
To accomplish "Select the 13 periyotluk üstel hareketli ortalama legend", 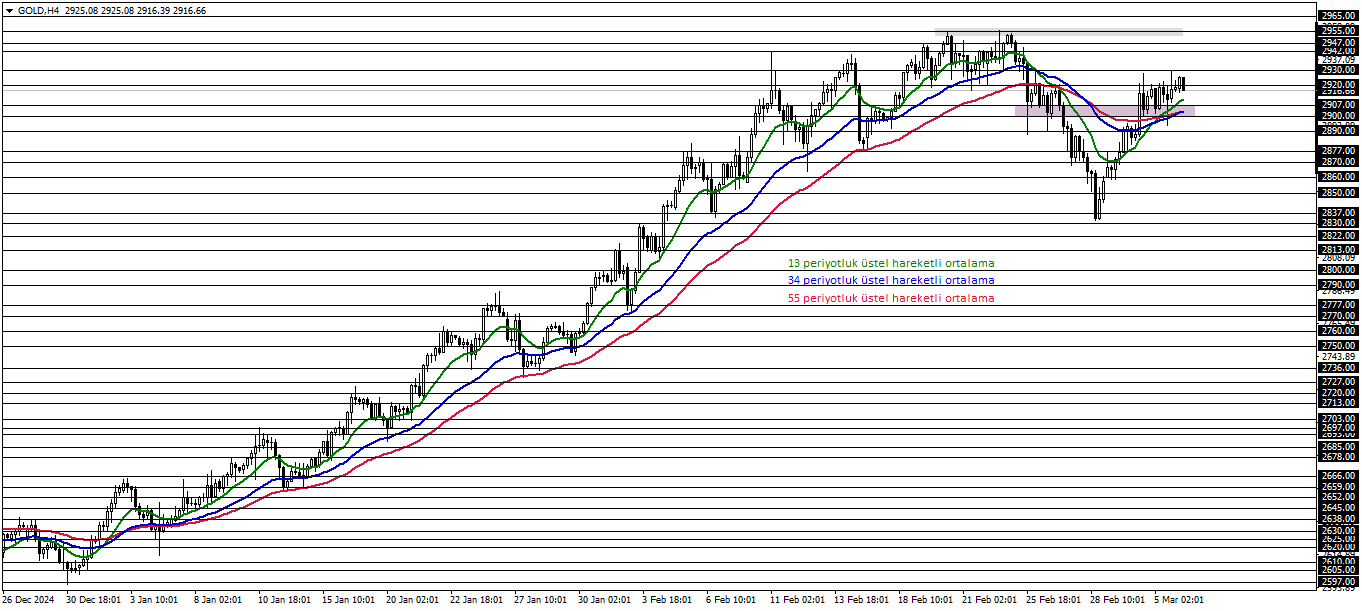I will (x=891, y=262).
